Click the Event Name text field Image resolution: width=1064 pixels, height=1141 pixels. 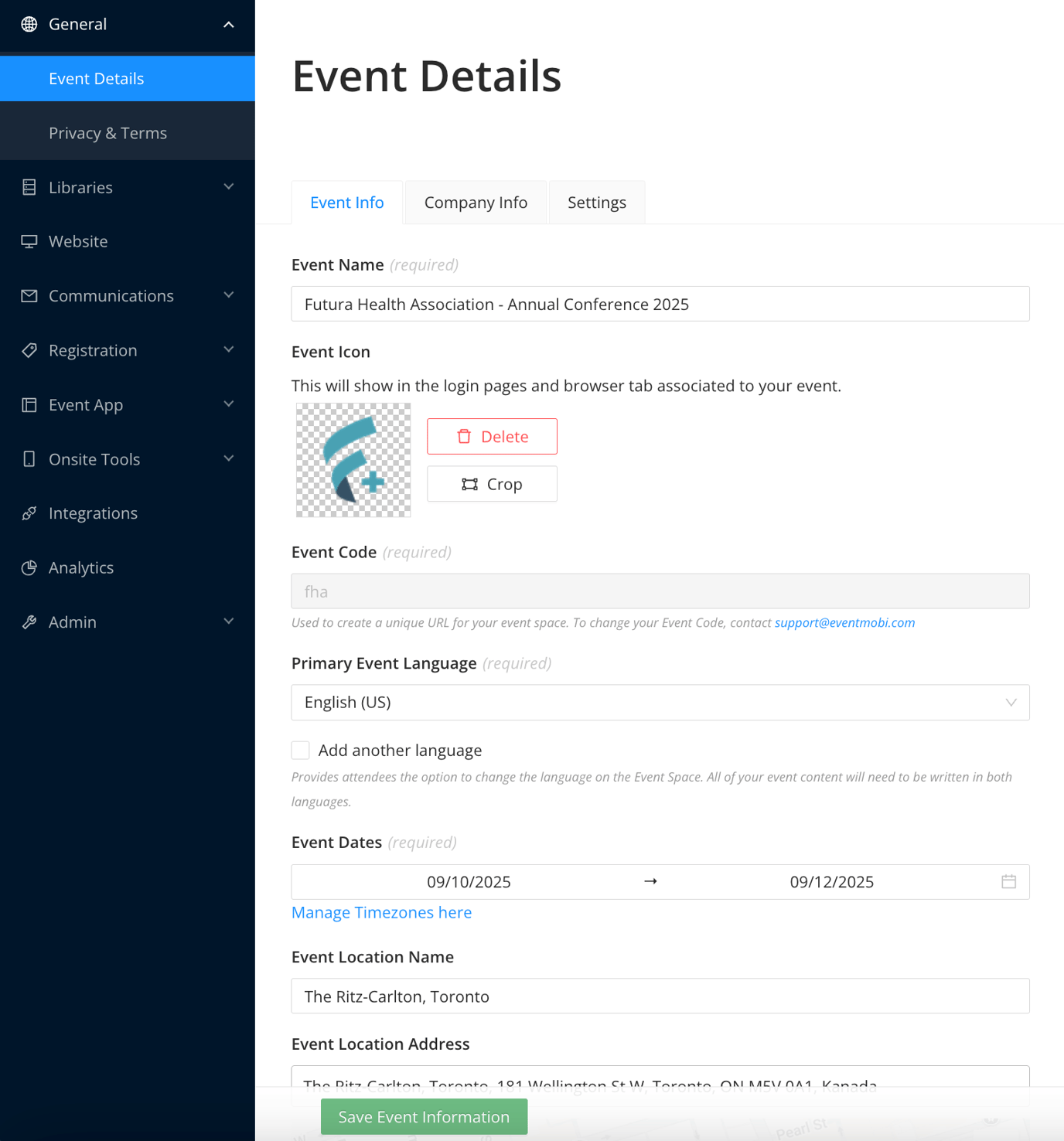pos(660,304)
